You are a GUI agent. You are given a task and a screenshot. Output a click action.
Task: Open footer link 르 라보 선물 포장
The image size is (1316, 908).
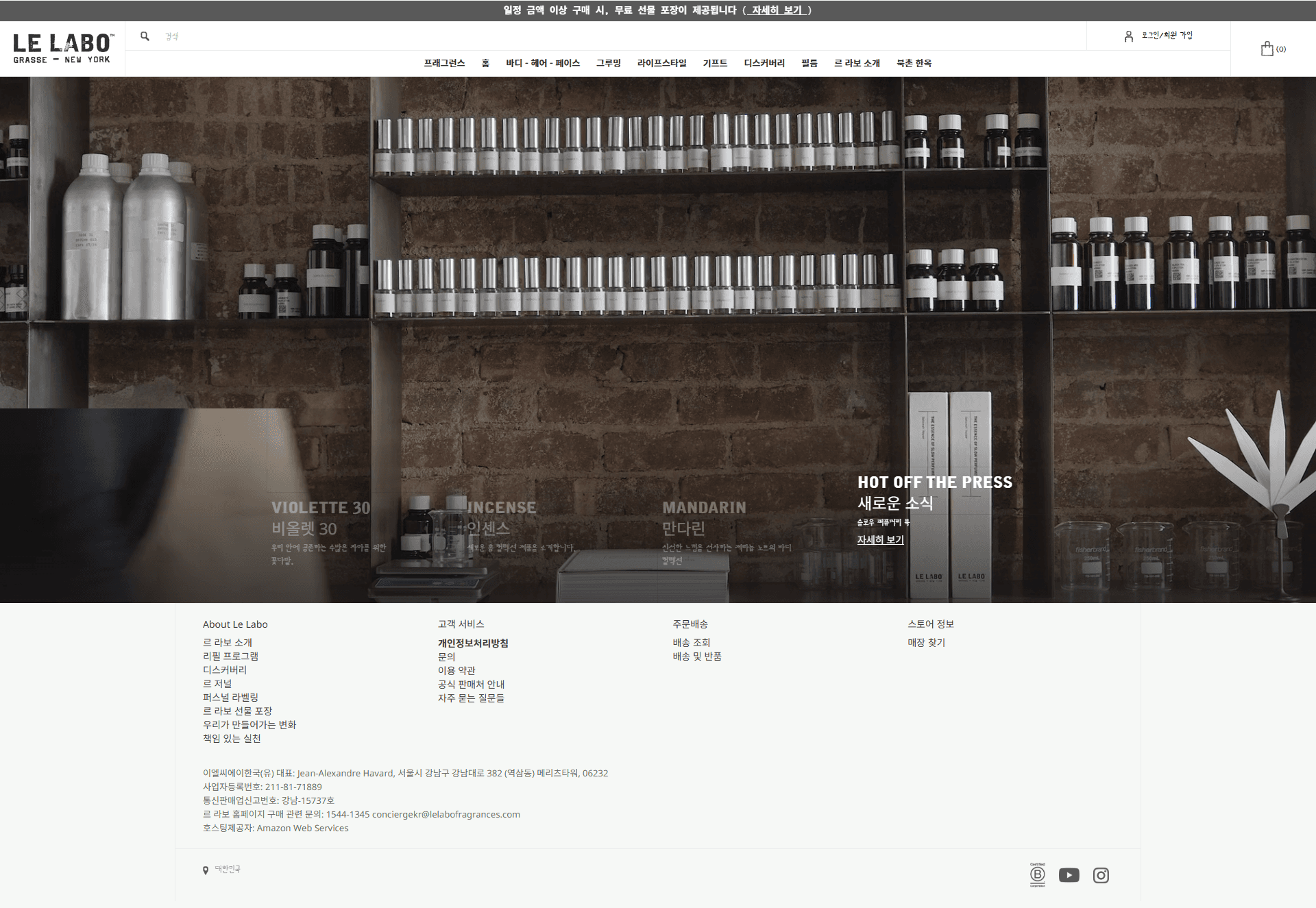pos(237,711)
